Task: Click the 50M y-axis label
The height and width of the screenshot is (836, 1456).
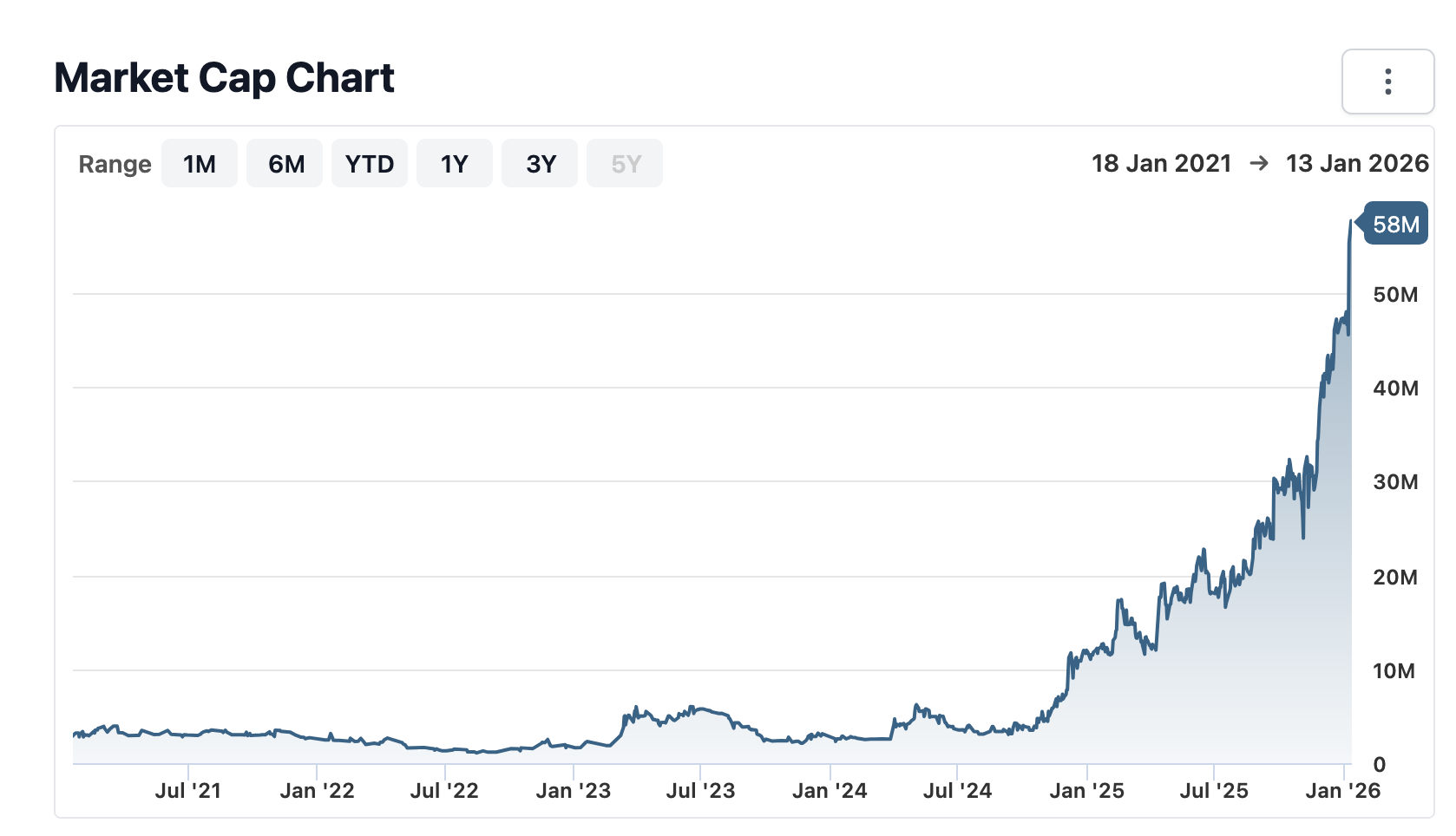Action: pos(1395,295)
